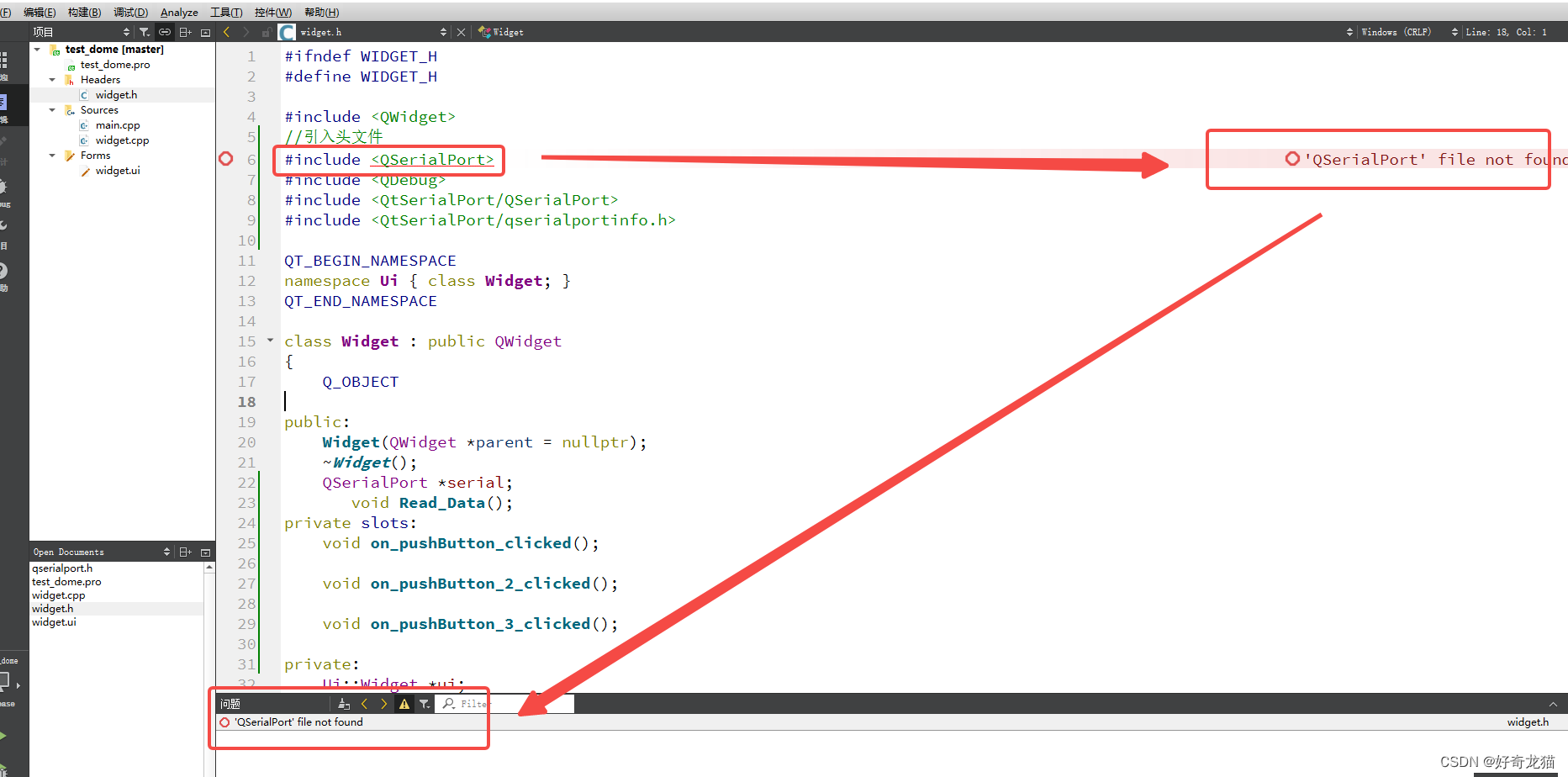Screen dimensions: 1568x777
Task: Open the 工具 menu
Action: [225, 12]
